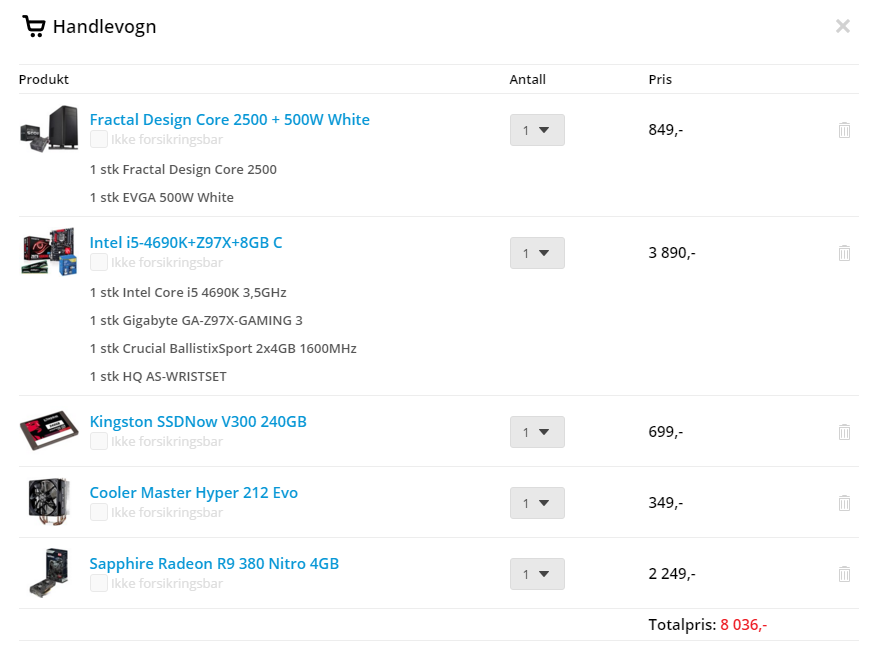Open quantity dropdown for Intel i5-4690K bundle
The width and height of the screenshot is (878, 656).
537,253
